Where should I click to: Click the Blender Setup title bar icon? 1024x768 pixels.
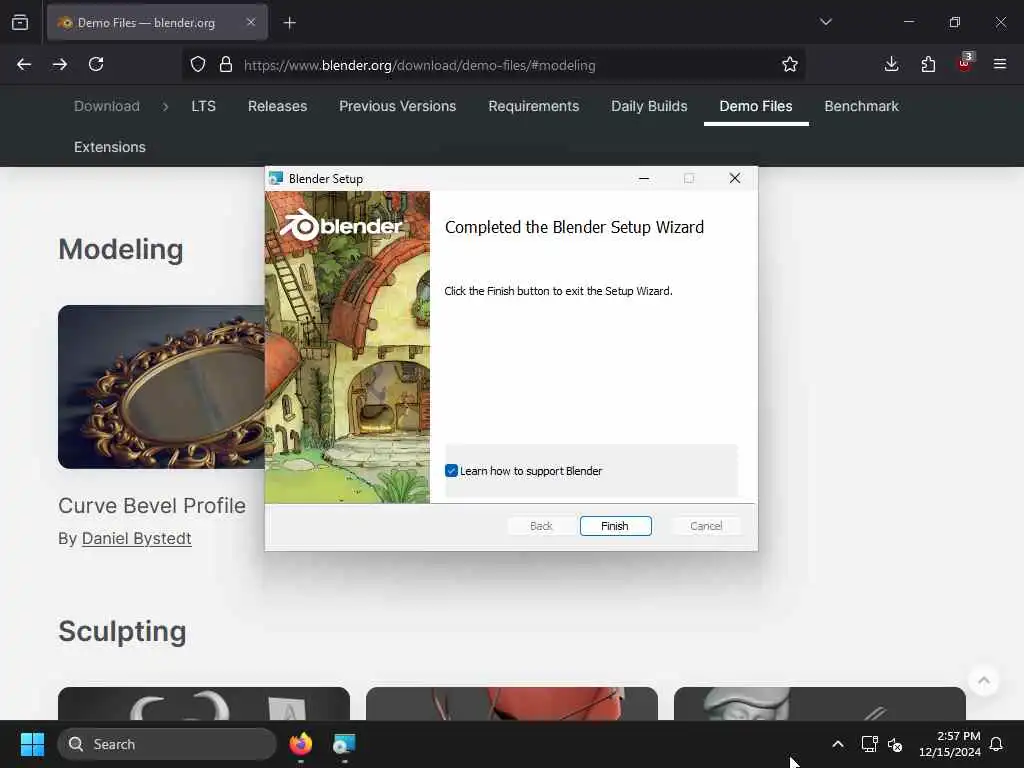point(276,178)
